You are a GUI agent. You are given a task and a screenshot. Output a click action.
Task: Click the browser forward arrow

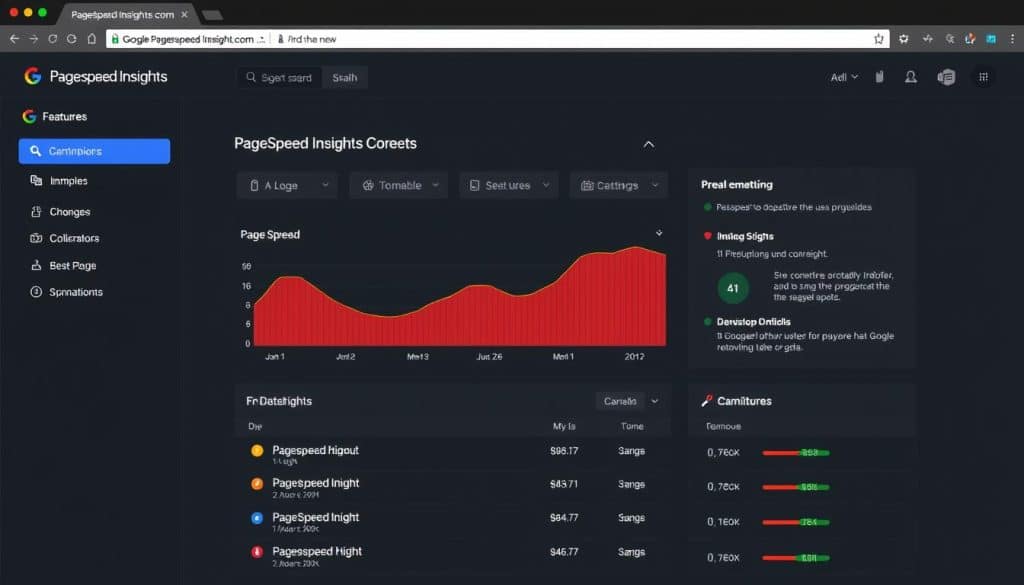(33, 39)
